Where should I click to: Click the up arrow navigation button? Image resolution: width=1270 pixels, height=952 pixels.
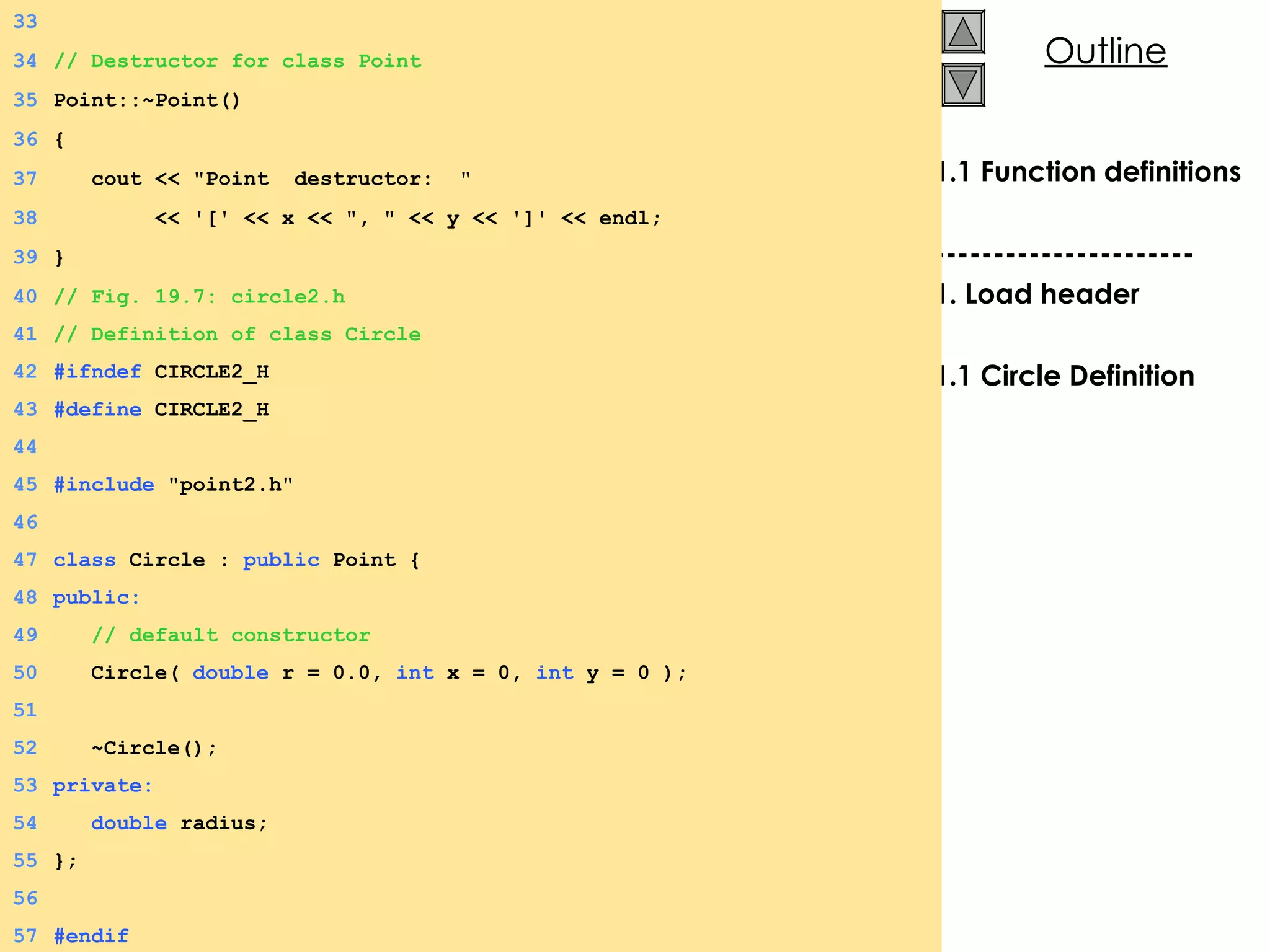click(963, 32)
